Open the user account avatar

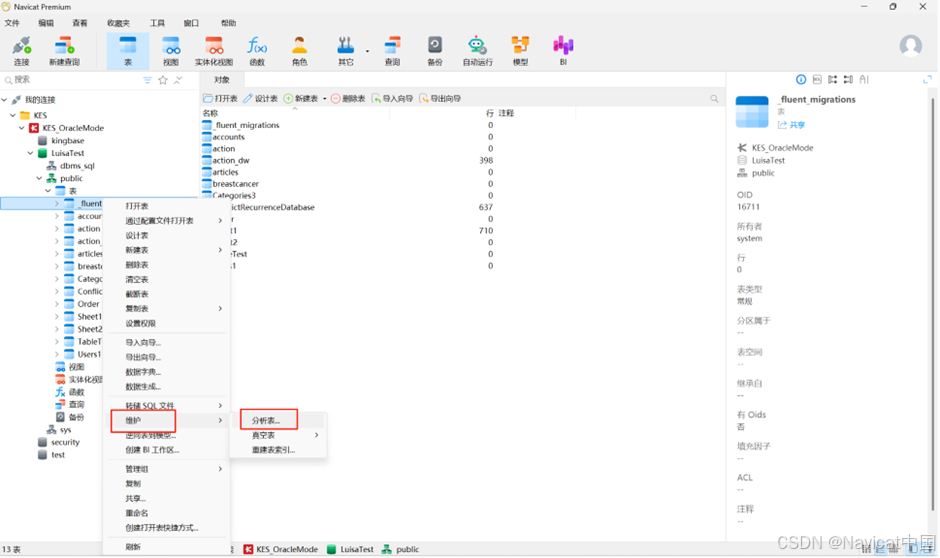pyautogui.click(x=911, y=46)
